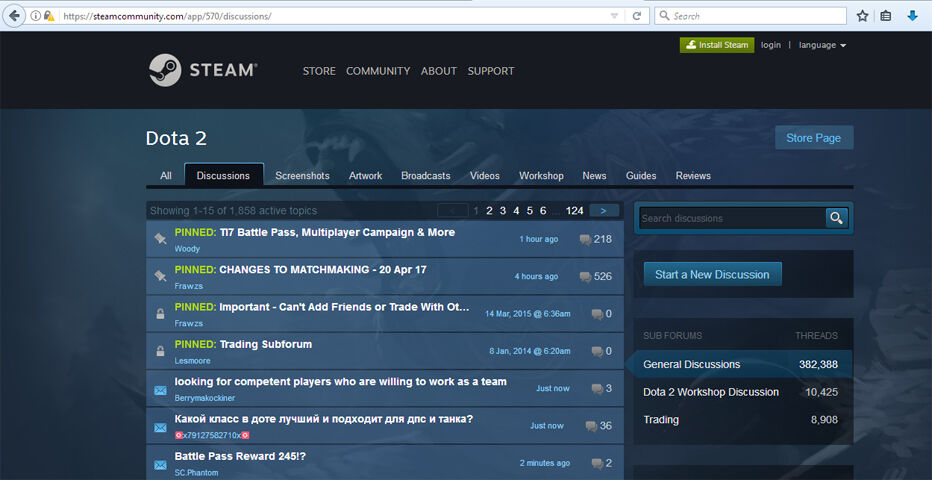The height and width of the screenshot is (480, 932).
Task: Go to page 2 of discussions
Action: pos(489,210)
